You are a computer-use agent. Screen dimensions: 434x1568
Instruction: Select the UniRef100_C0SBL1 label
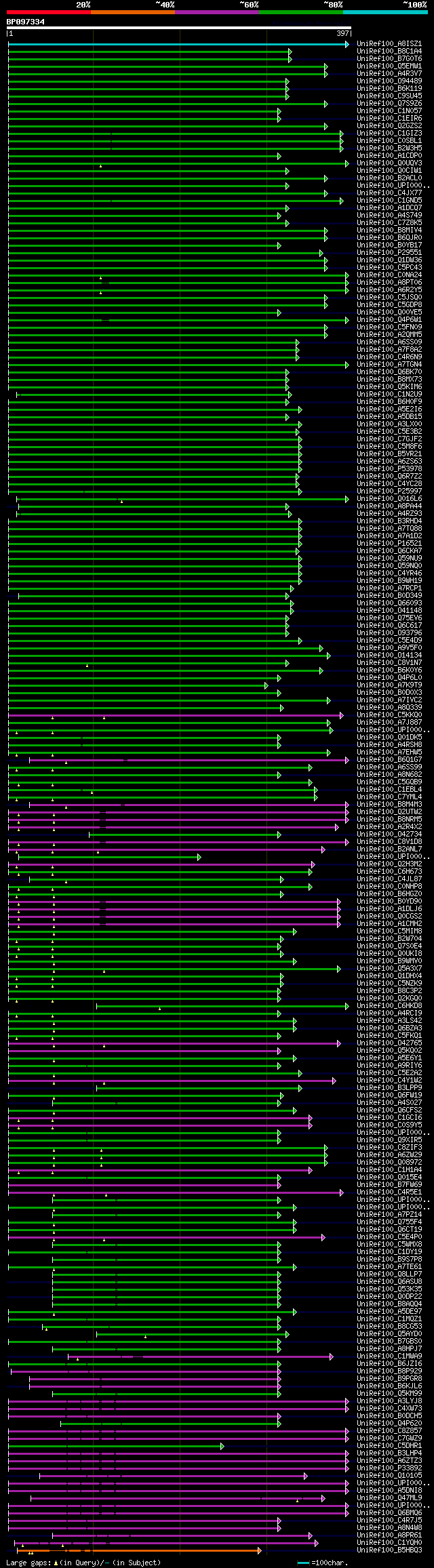[389, 141]
